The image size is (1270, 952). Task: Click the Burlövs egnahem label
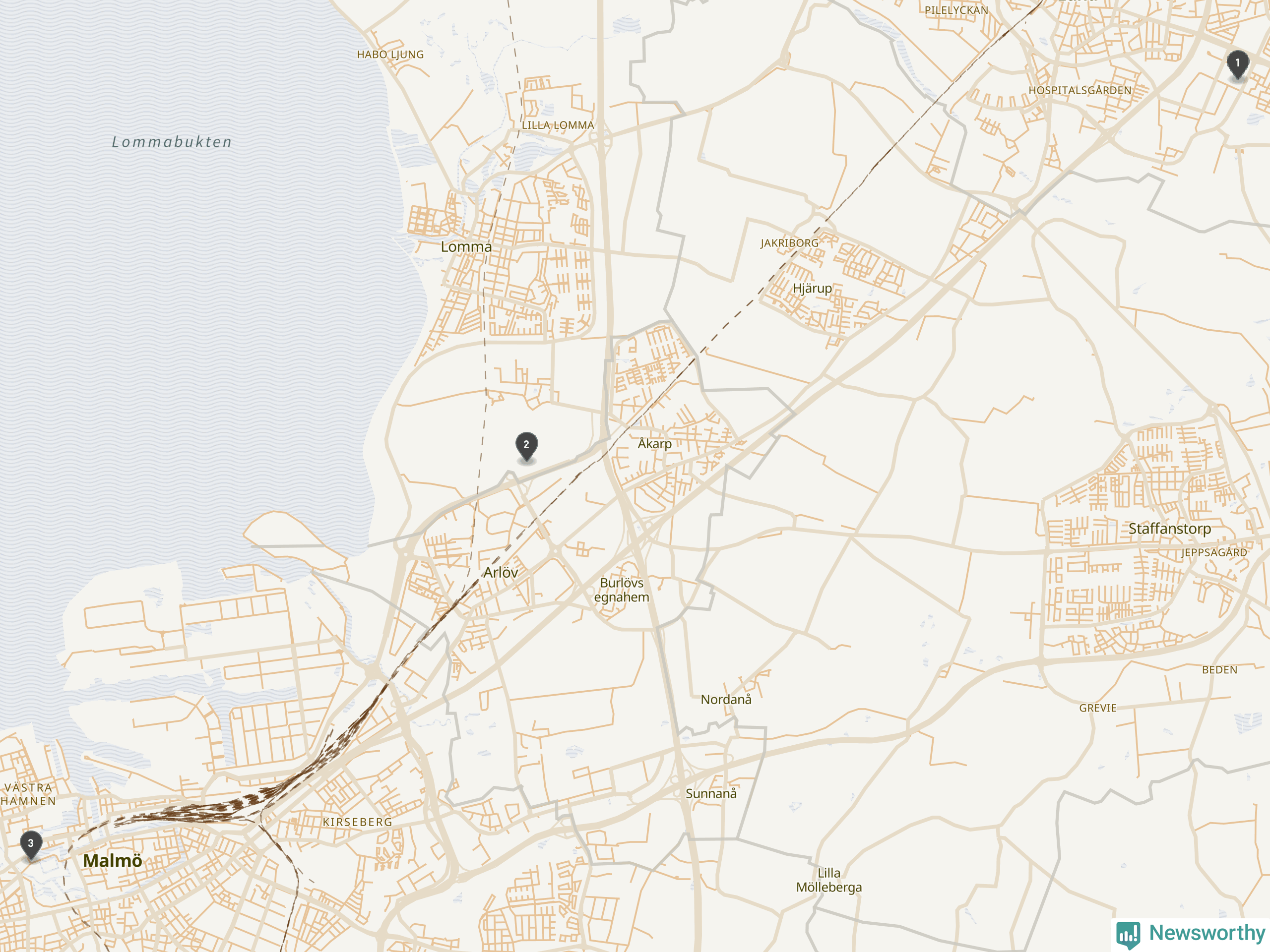pyautogui.click(x=622, y=590)
